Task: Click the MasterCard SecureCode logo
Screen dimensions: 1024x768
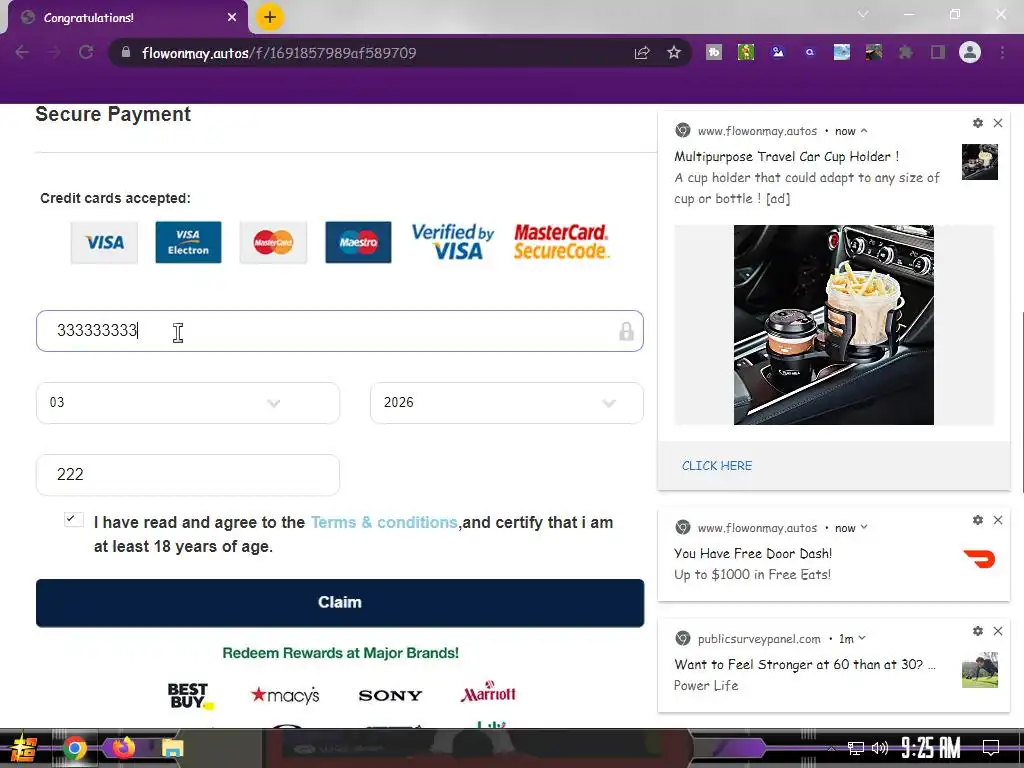Action: click(562, 242)
